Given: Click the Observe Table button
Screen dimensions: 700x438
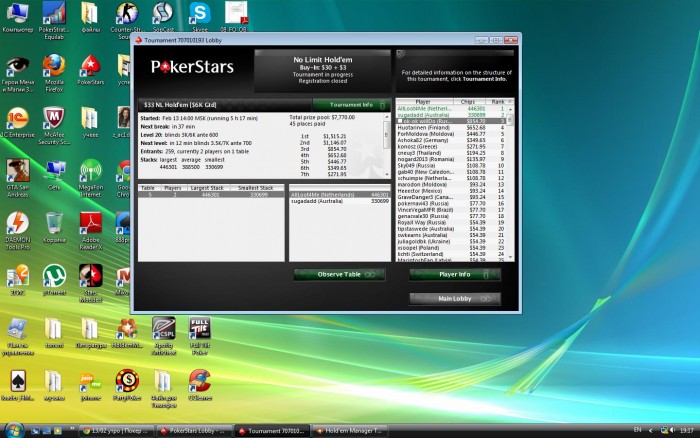Looking at the screenshot, I should [339, 275].
